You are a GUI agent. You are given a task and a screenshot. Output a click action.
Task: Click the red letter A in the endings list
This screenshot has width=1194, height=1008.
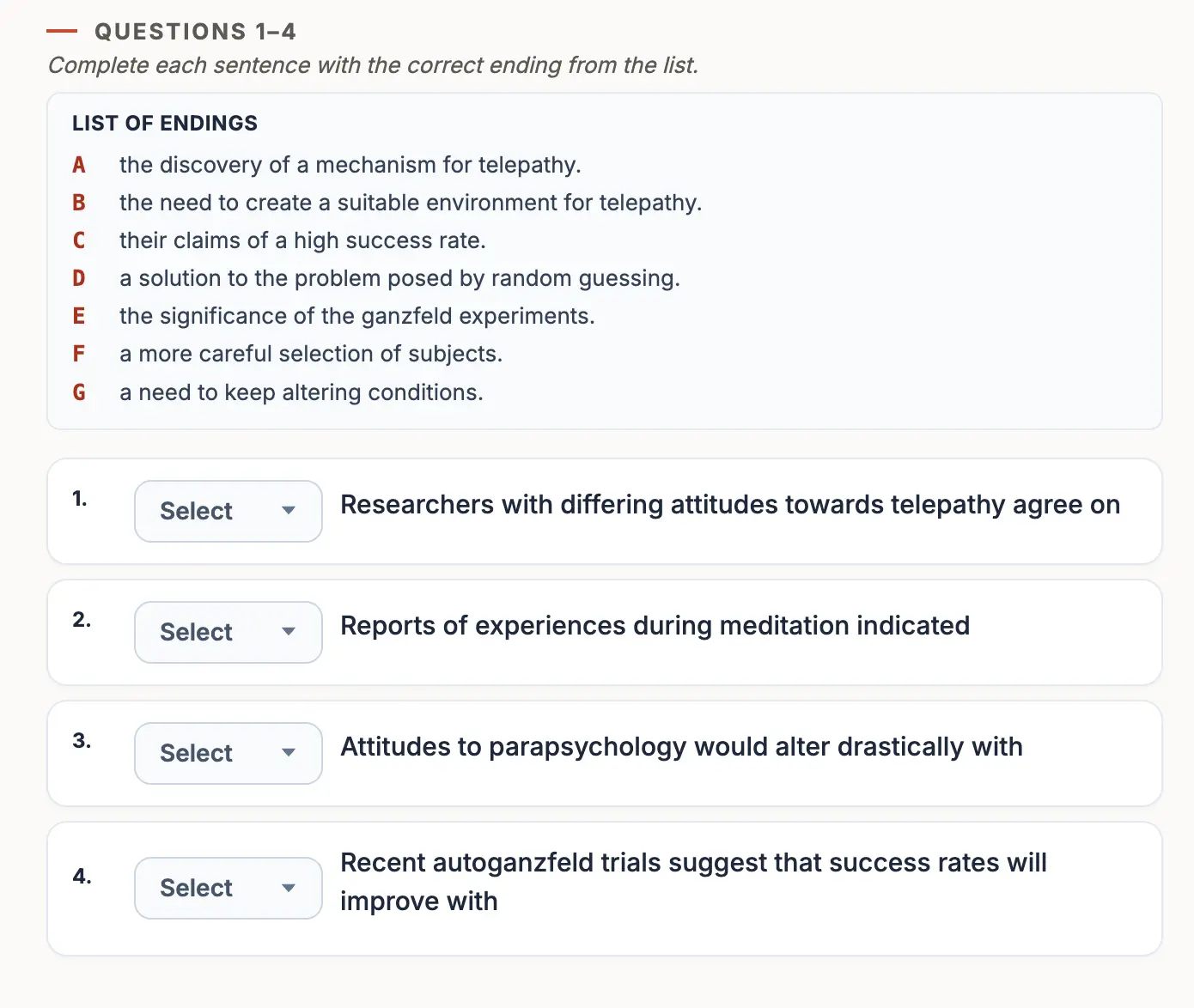pos(79,165)
